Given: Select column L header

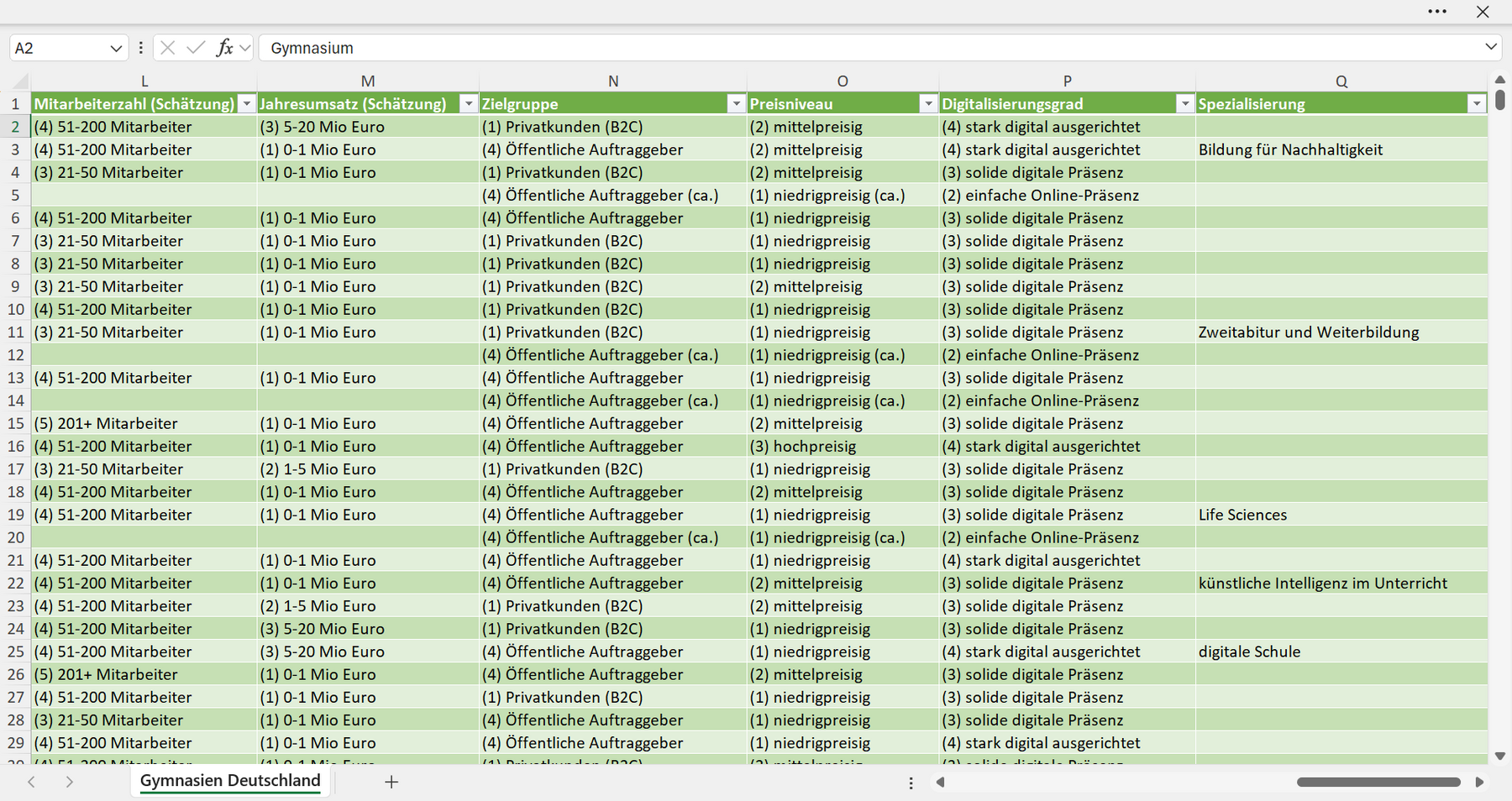Looking at the screenshot, I should 144,81.
